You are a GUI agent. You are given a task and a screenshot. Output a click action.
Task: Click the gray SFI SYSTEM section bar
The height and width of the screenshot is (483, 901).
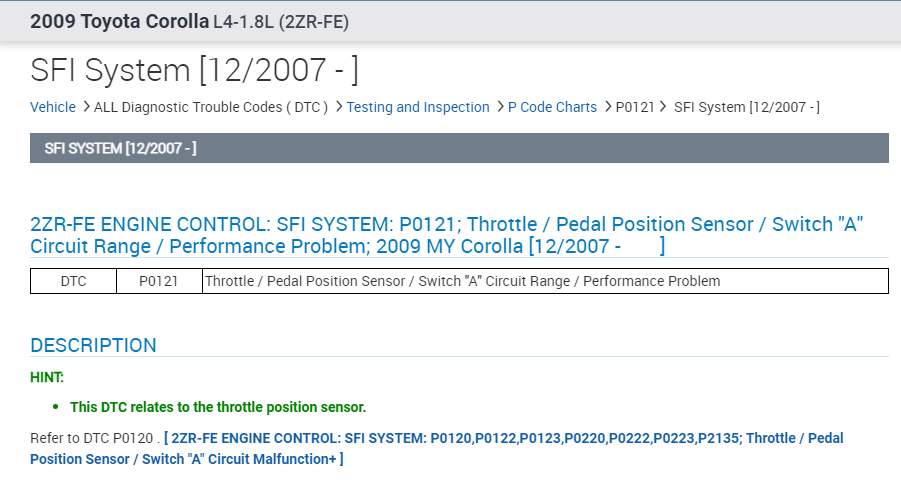(x=459, y=148)
